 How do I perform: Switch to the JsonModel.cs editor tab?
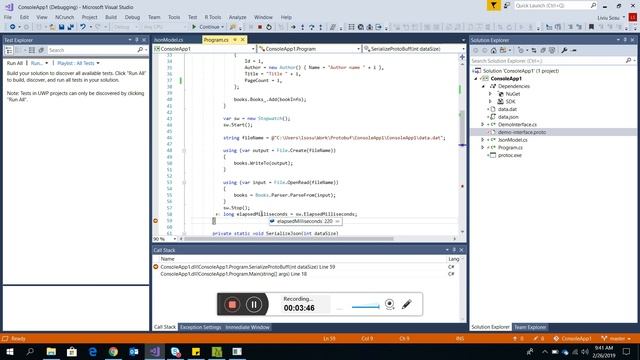169,40
